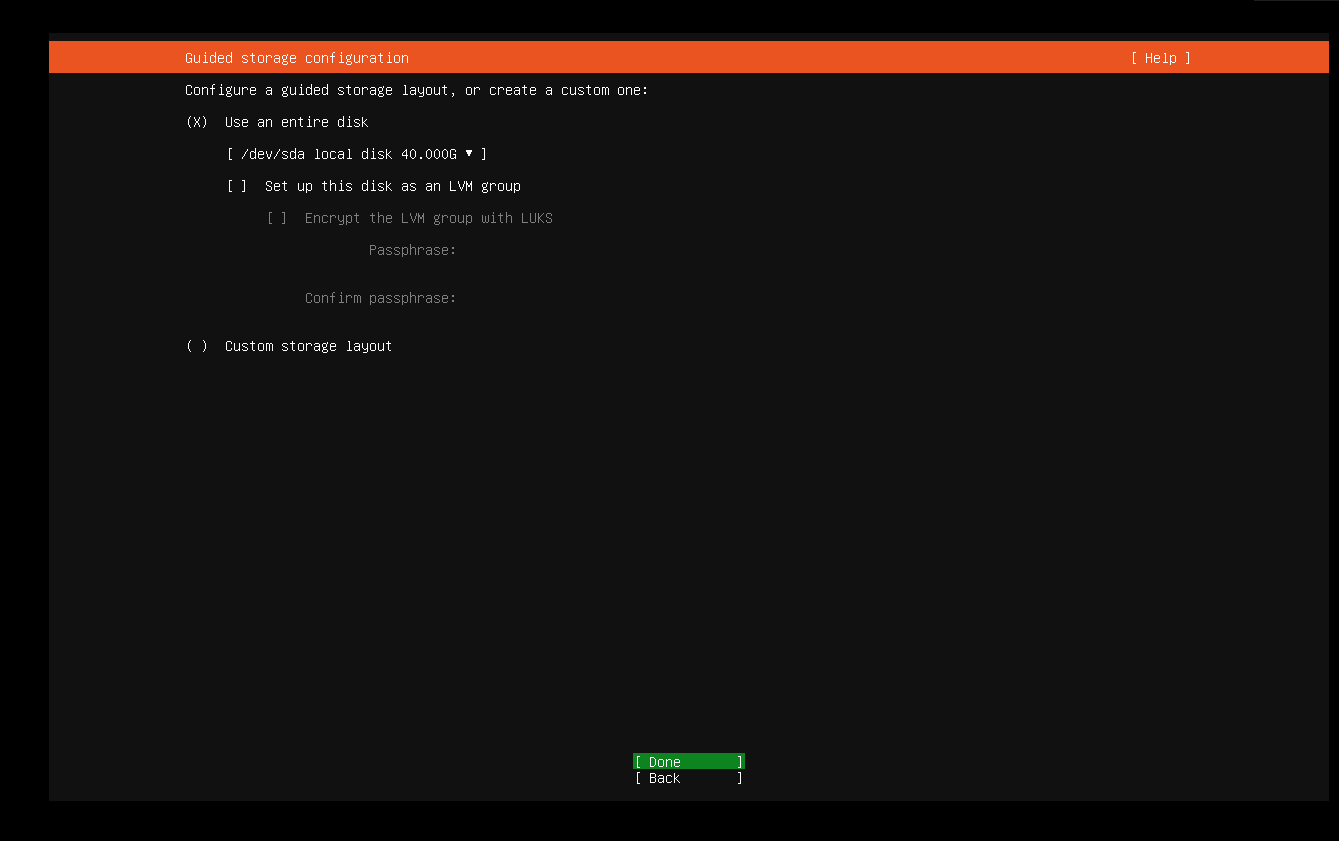Screen dimensions: 1339x841
Task: Open Help from the orange header
Action: pos(1159,57)
